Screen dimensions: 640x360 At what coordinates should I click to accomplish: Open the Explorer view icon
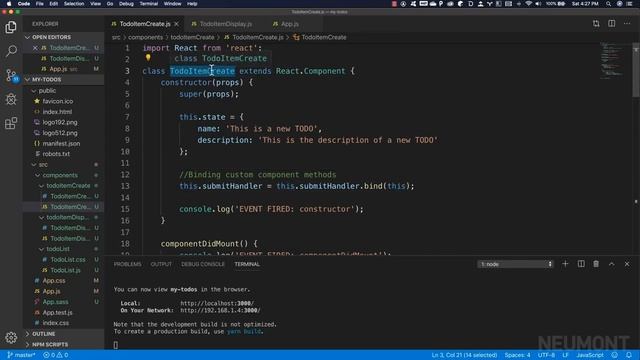click(x=11, y=27)
